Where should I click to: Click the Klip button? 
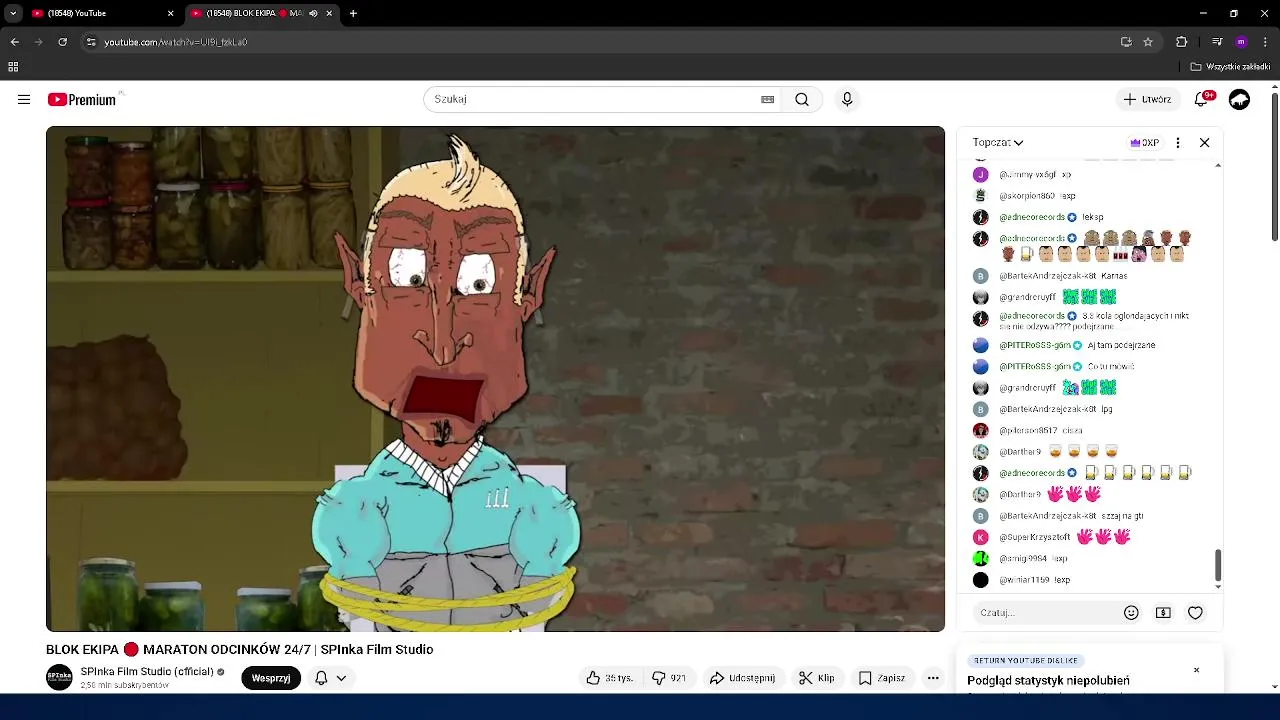[x=817, y=678]
